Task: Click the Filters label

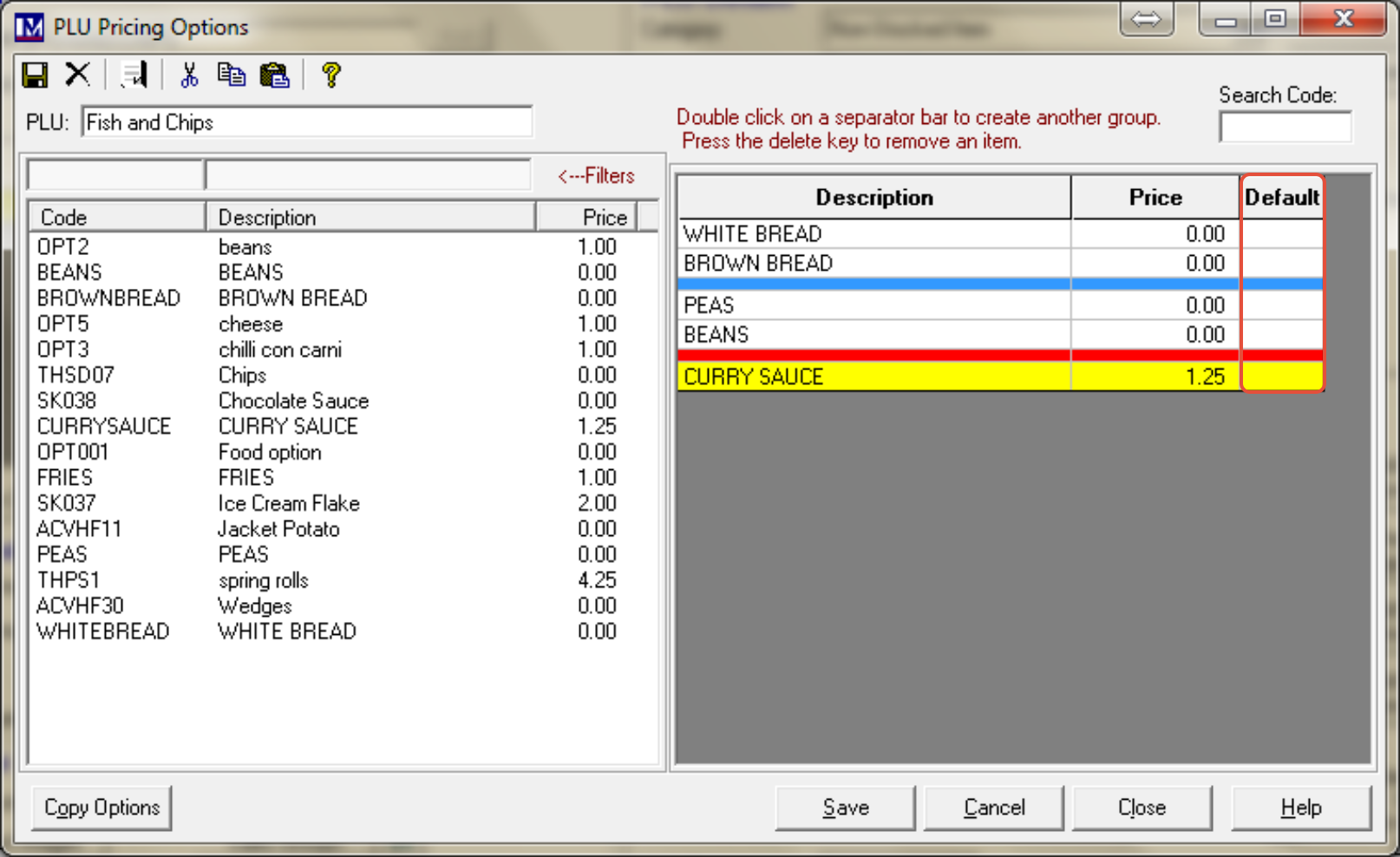Action: 597,175
